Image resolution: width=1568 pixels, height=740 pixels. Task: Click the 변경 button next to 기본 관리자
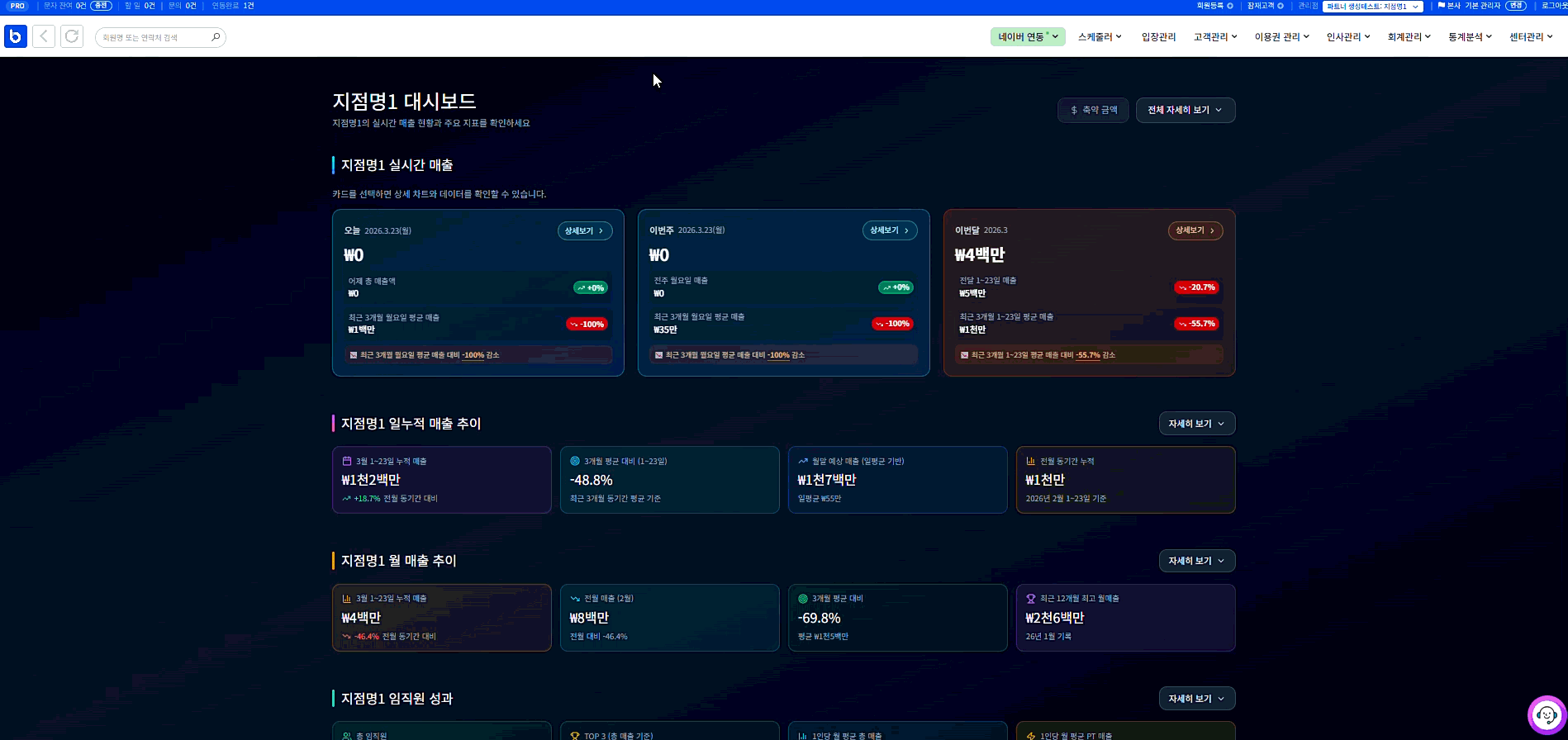tap(1516, 6)
